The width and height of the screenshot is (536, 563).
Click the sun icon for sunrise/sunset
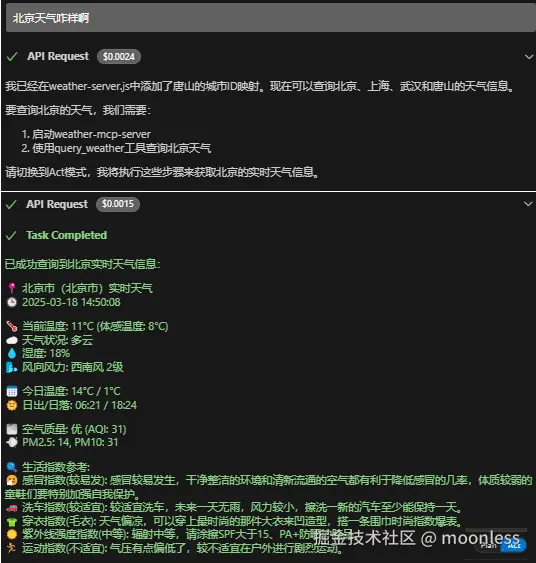click(12, 405)
